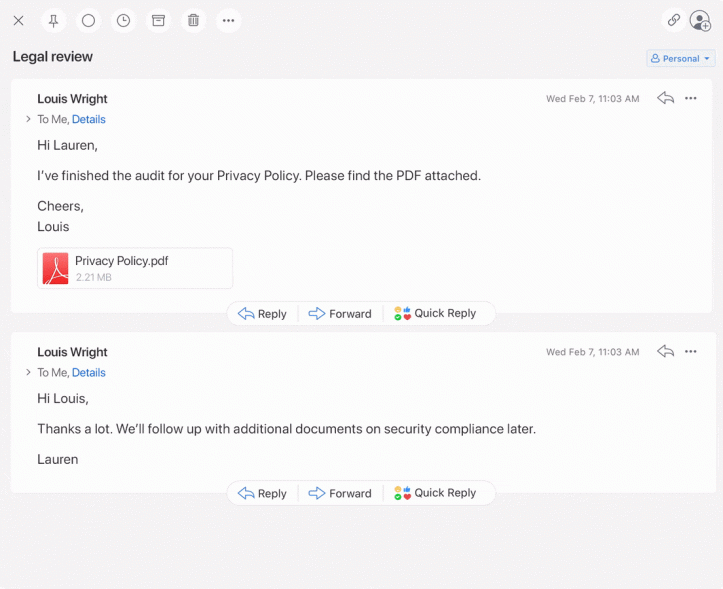Image resolution: width=723 pixels, height=589 pixels.
Task: Pin this conversation with the pin icon
Action: 53,21
